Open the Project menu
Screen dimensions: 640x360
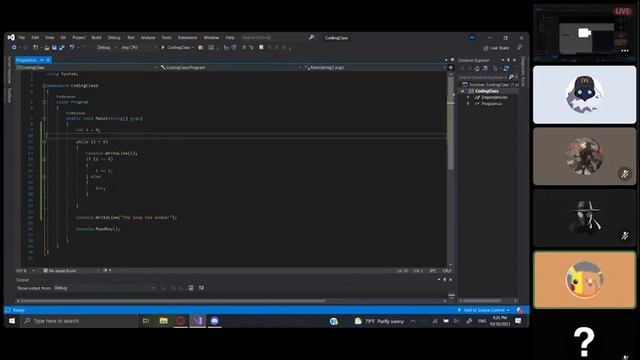[79, 38]
